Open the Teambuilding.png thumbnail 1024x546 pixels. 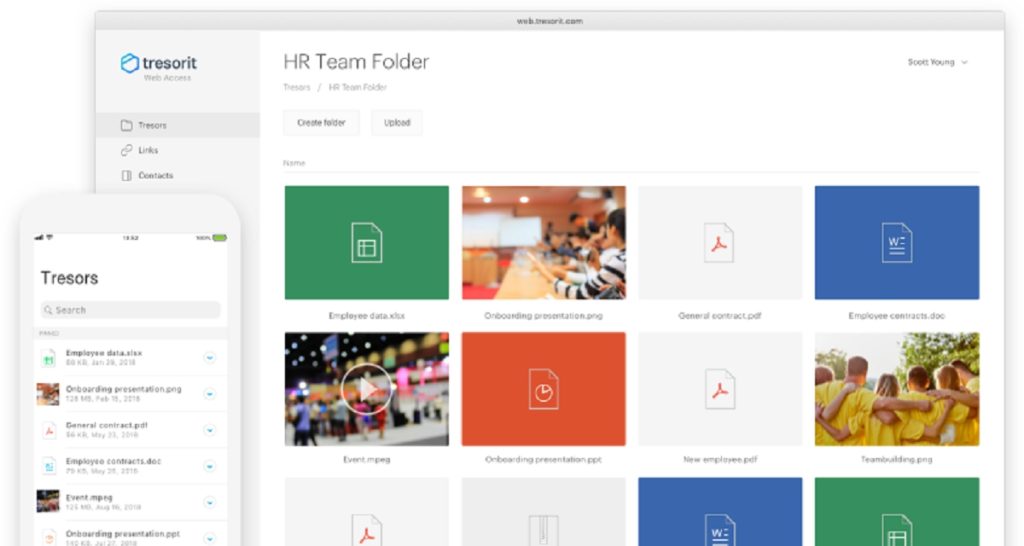(896, 389)
